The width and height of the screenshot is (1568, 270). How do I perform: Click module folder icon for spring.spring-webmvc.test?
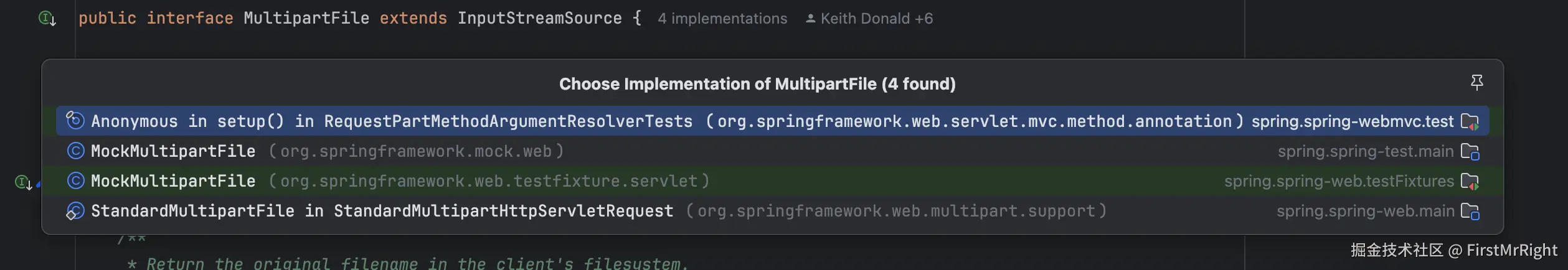[x=1470, y=121]
